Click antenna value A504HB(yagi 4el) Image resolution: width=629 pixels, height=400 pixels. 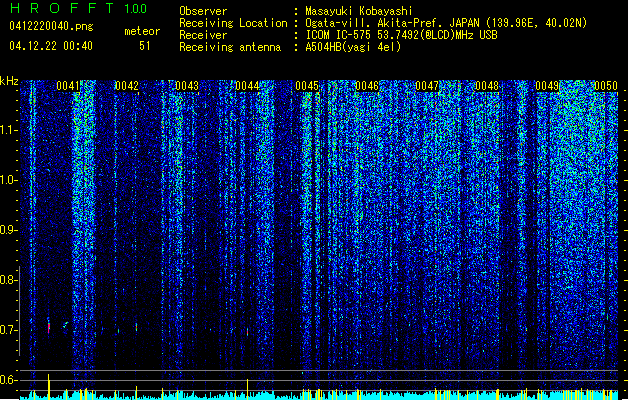[x=353, y=47]
